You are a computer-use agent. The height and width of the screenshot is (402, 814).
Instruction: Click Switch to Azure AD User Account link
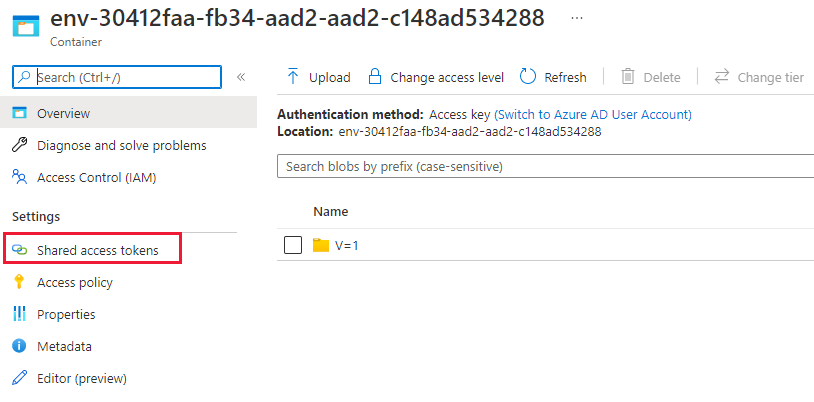593,115
